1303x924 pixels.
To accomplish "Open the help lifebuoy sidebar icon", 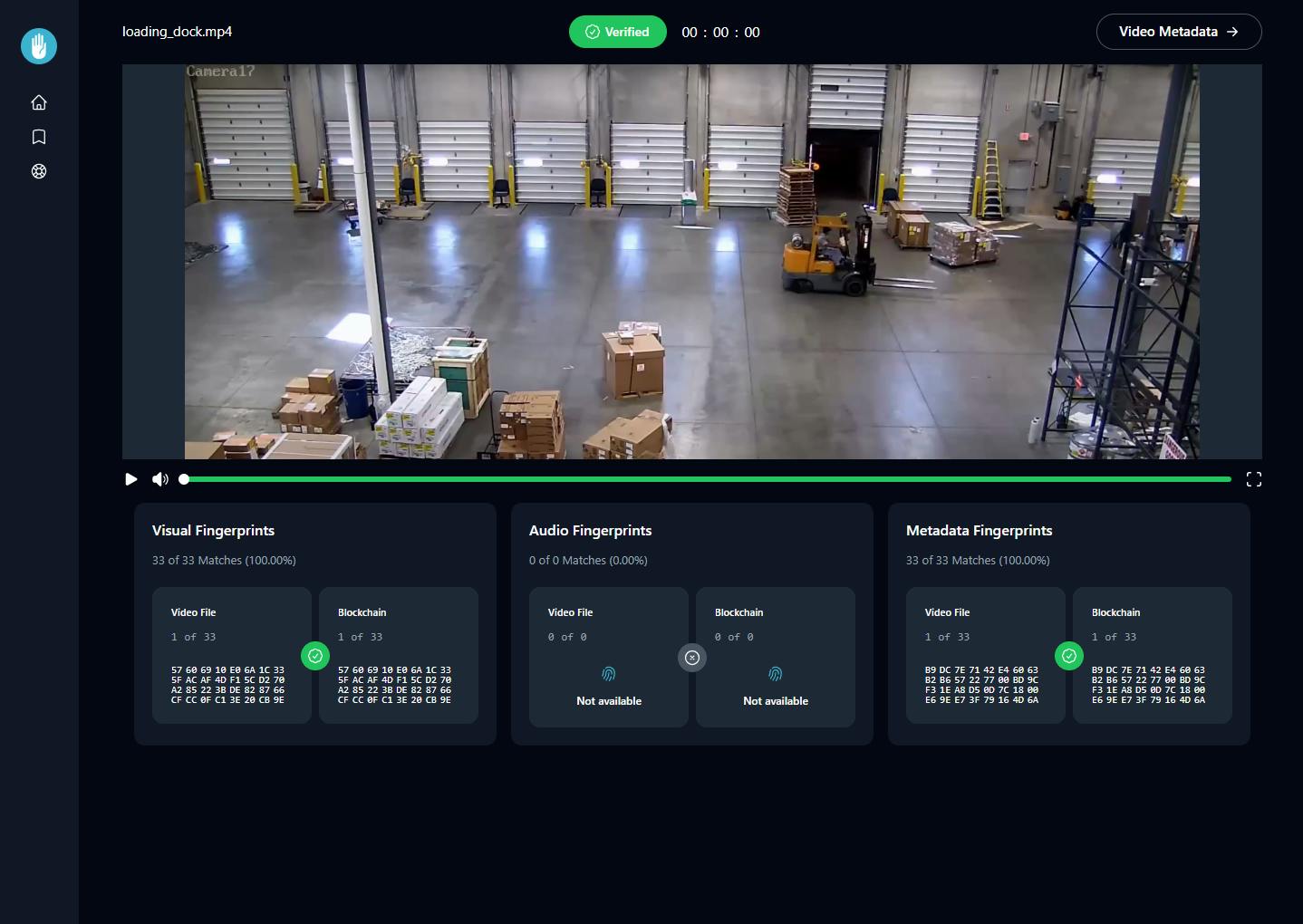I will click(x=39, y=171).
